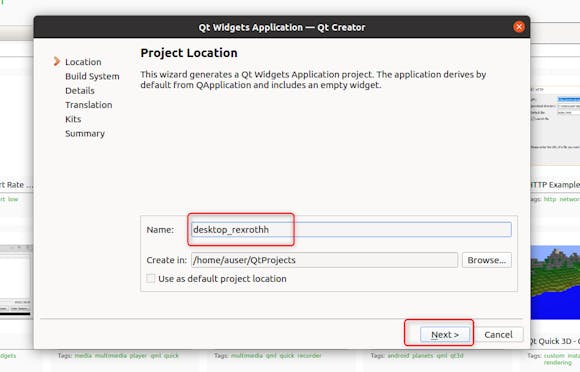
Task: Click the Next button
Action: pyautogui.click(x=445, y=334)
